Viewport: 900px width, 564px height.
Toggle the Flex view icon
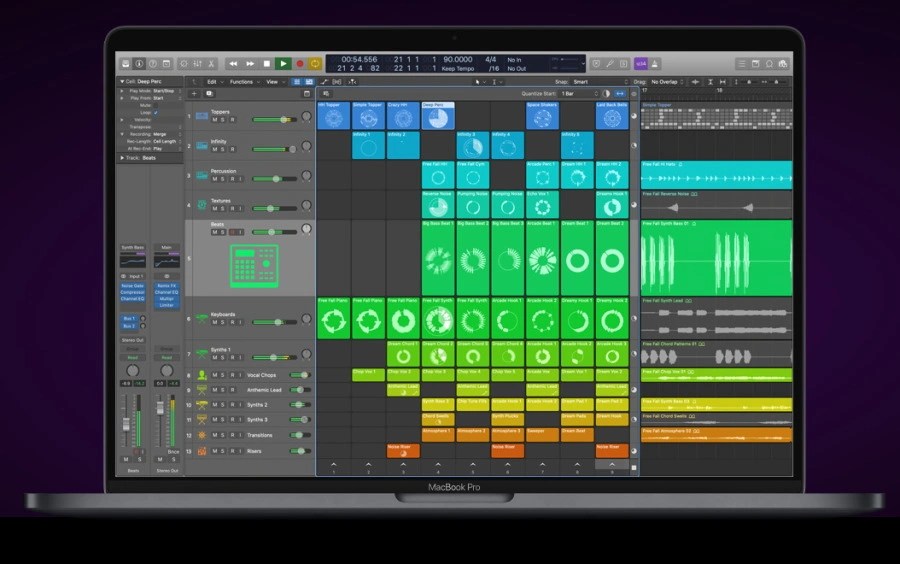click(337, 82)
